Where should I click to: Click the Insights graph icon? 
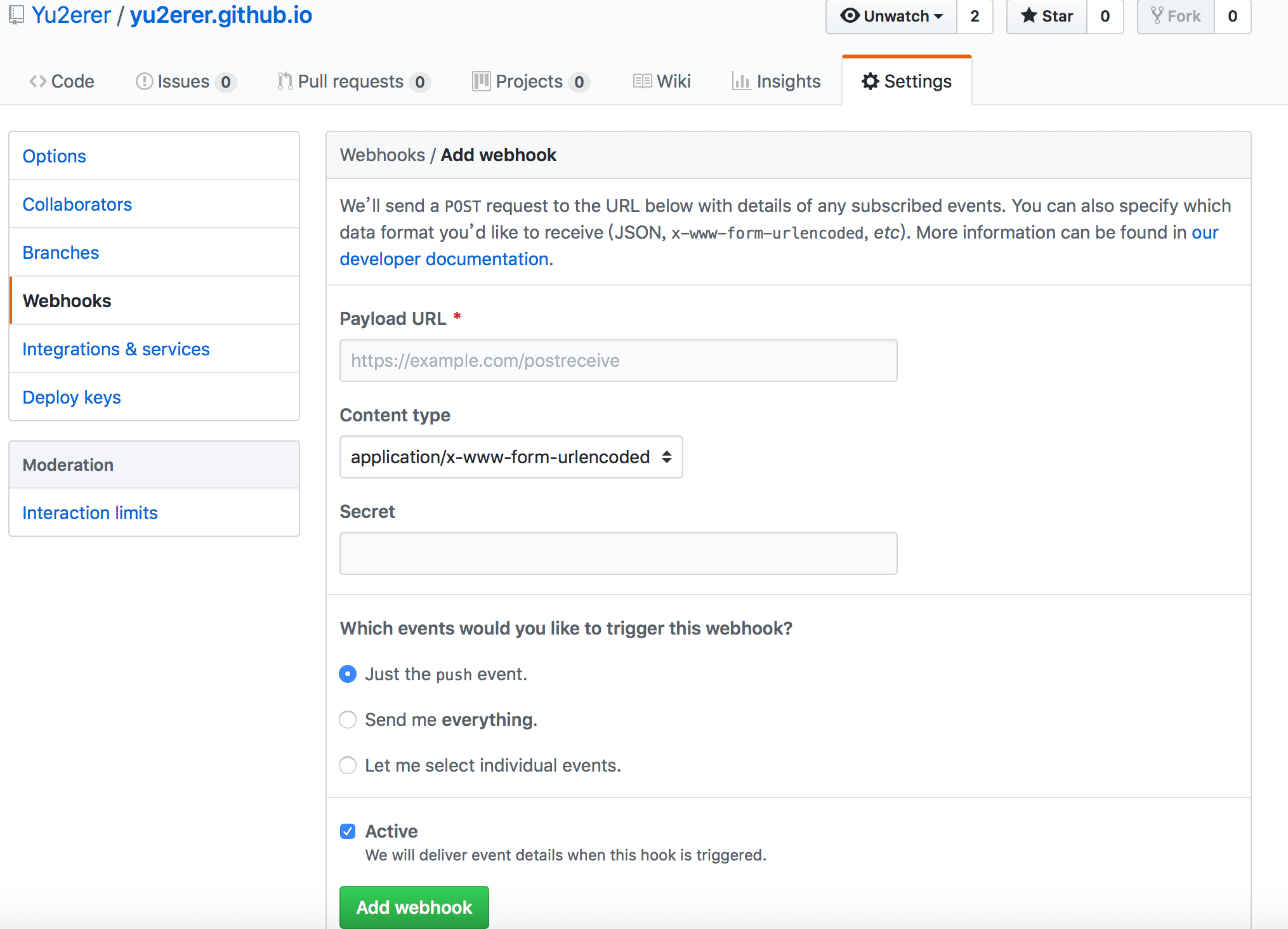pyautogui.click(x=742, y=81)
